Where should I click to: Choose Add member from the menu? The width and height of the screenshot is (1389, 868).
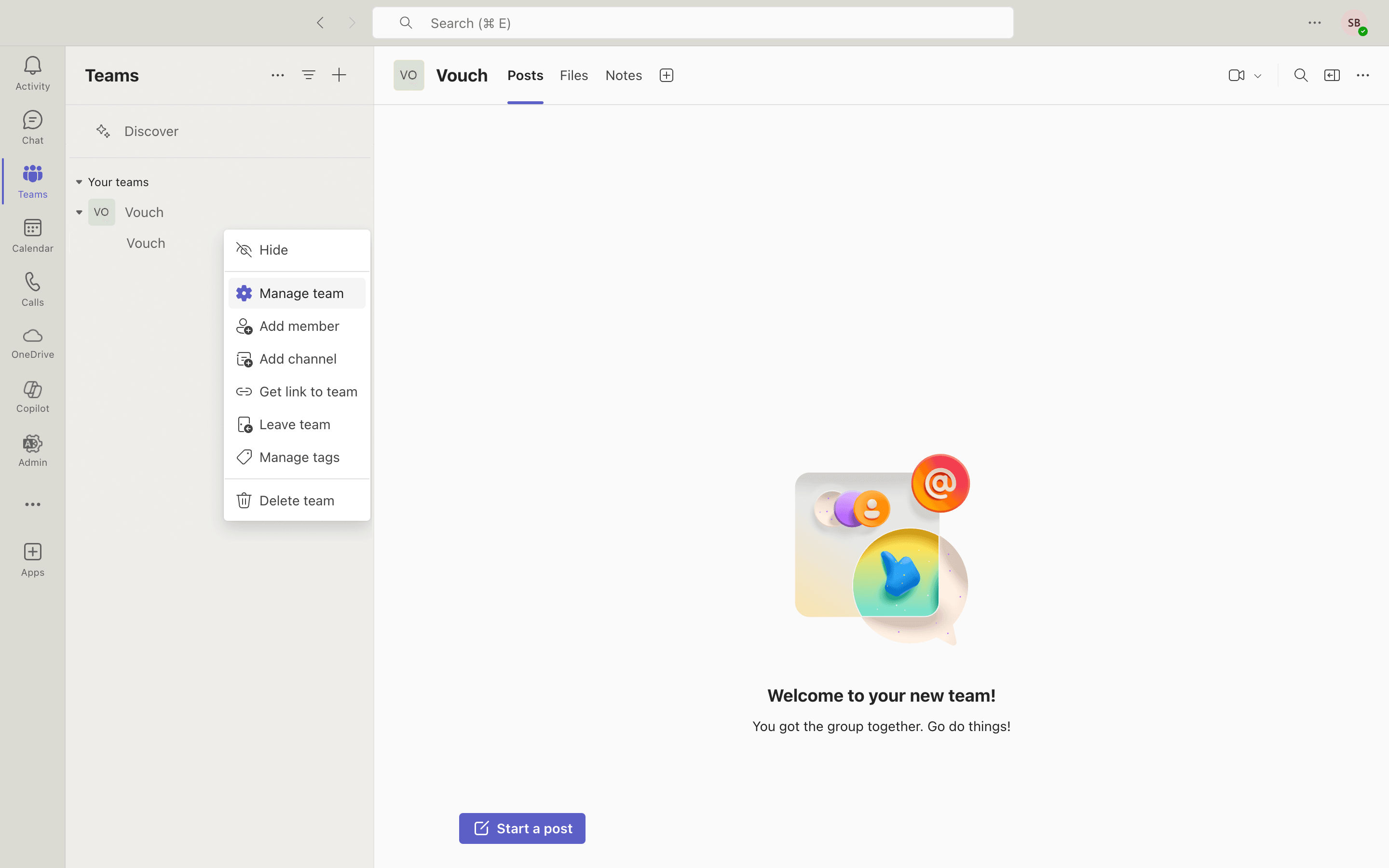[x=297, y=326]
